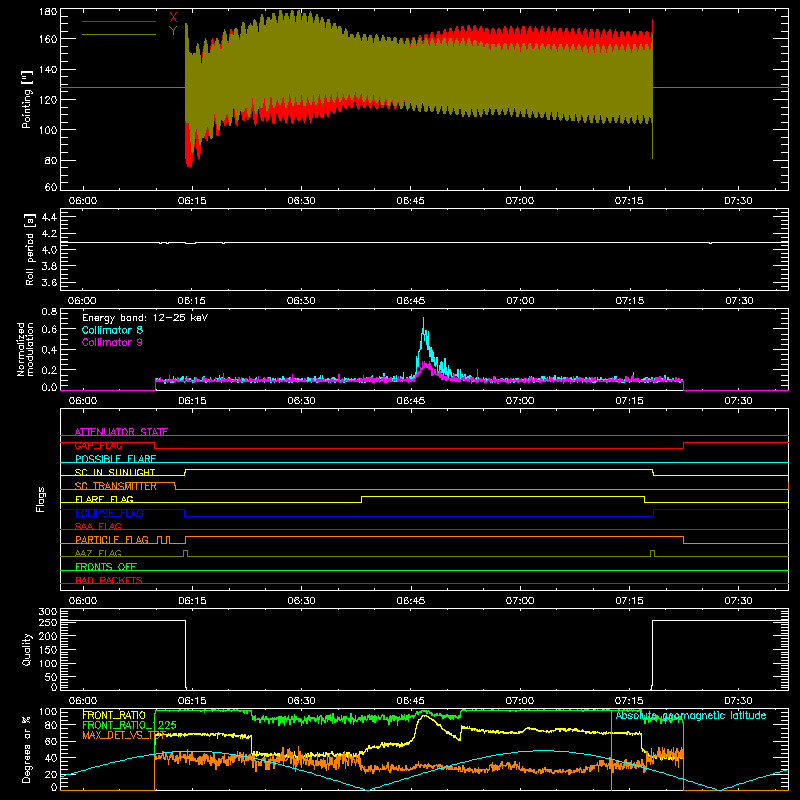Click the olive Y legend letter

coord(173,31)
